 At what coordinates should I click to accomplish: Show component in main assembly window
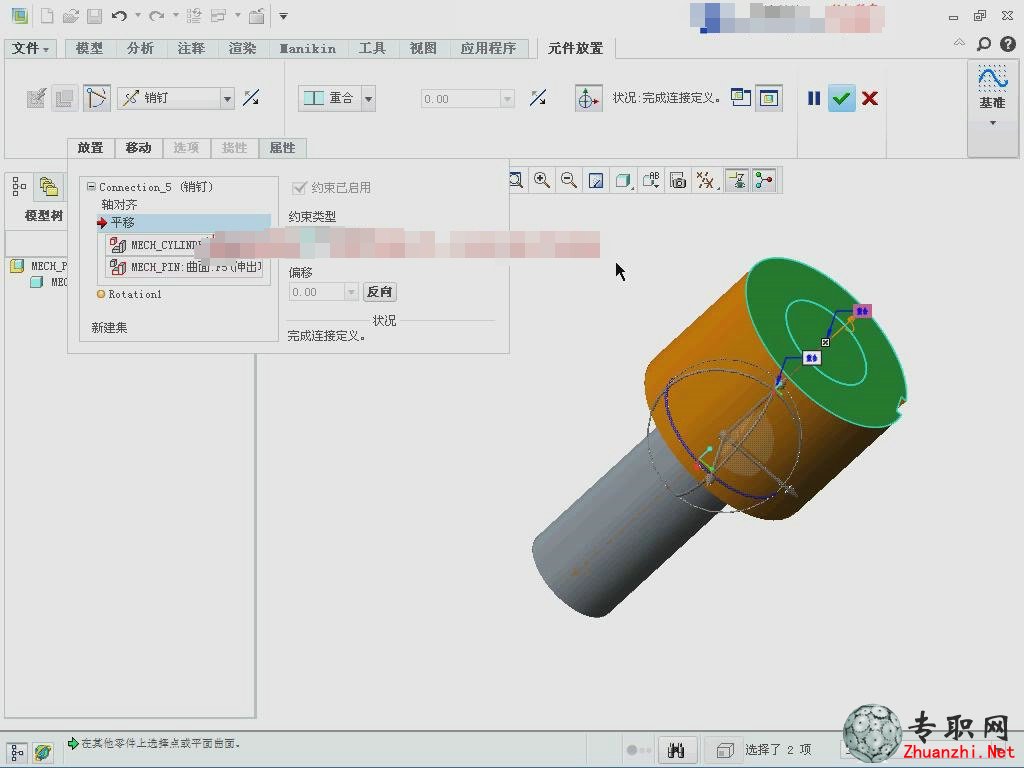(x=769, y=98)
